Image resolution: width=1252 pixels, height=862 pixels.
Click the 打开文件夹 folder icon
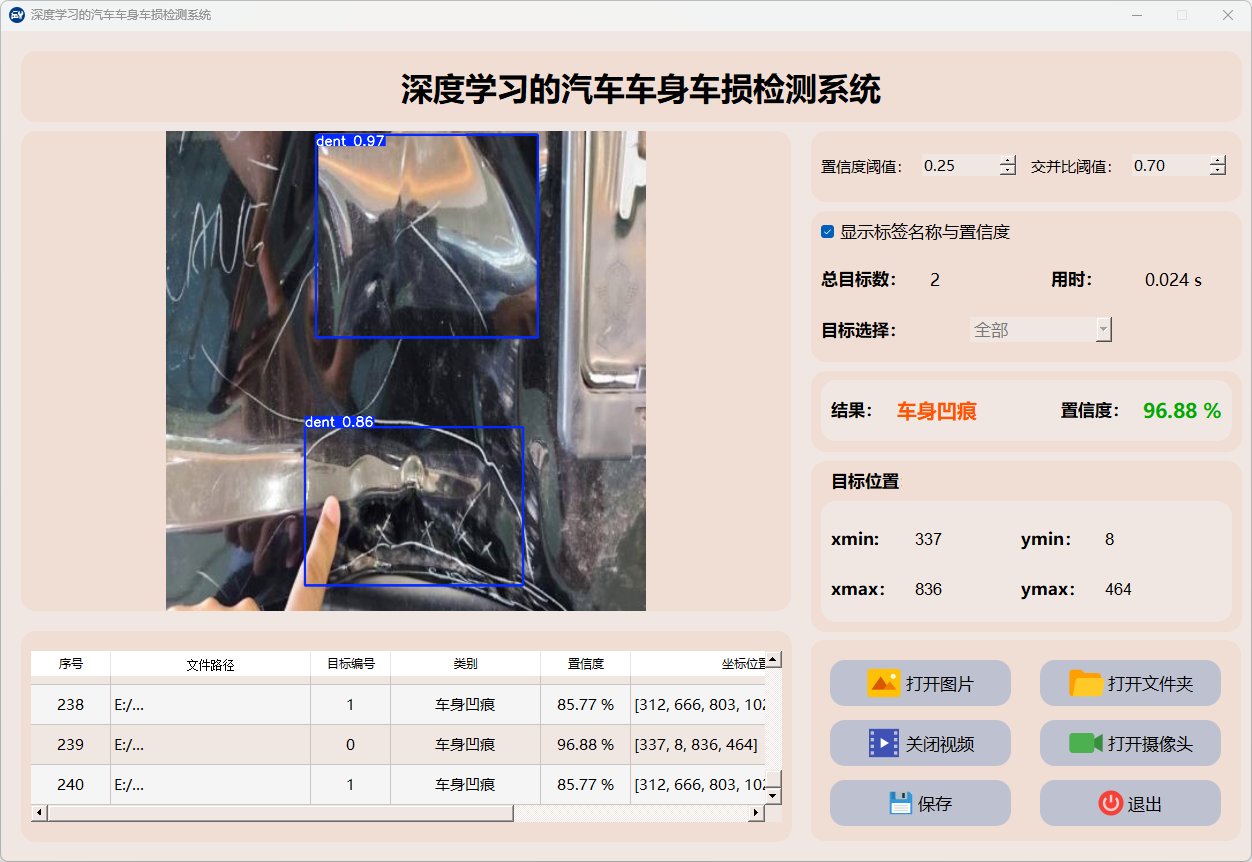coord(1086,683)
